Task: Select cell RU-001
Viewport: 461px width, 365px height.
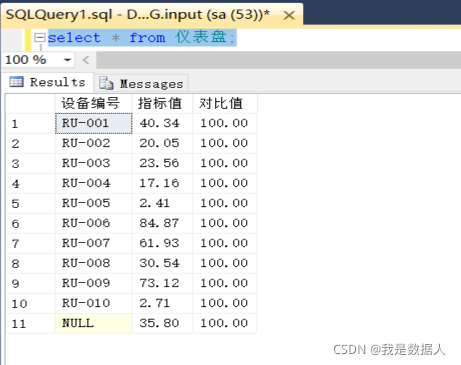Action: point(93,123)
